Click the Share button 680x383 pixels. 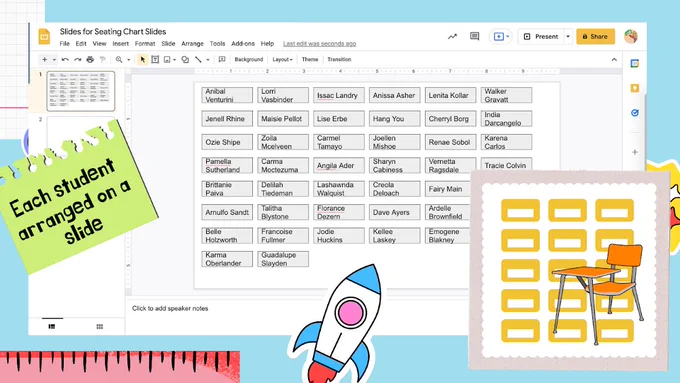tap(595, 36)
